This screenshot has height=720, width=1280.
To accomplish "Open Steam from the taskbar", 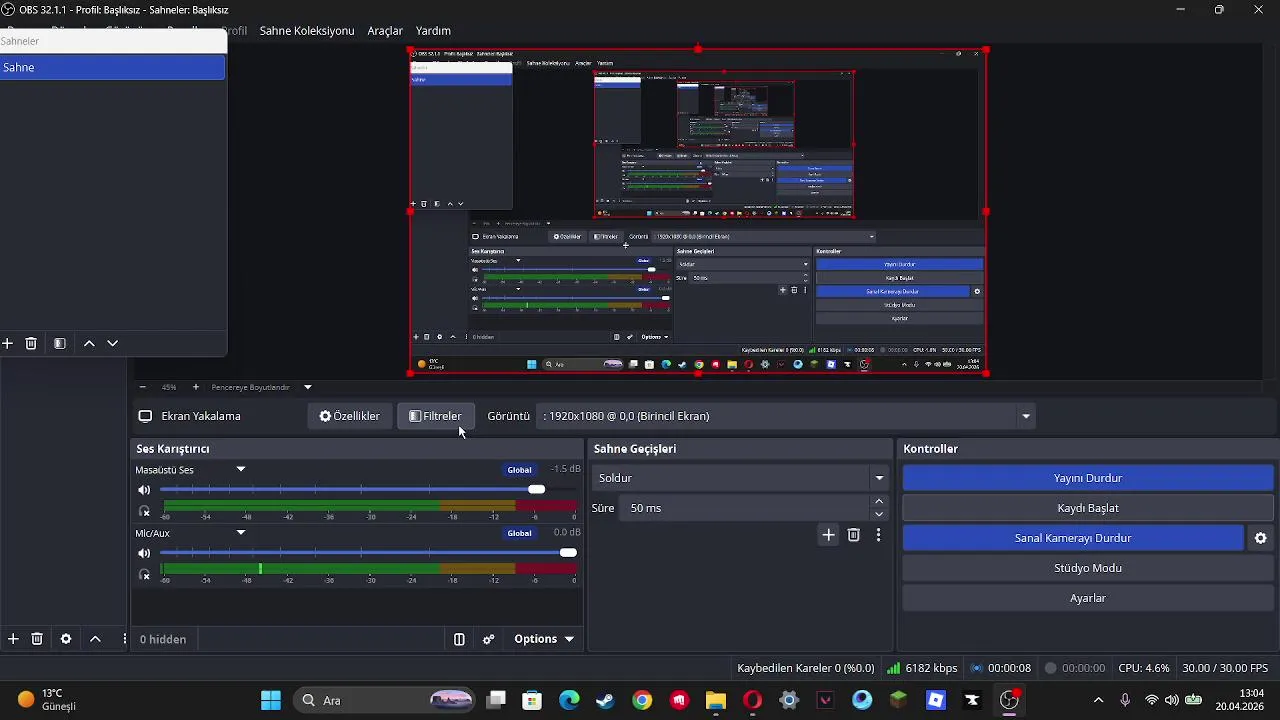I will (605, 700).
